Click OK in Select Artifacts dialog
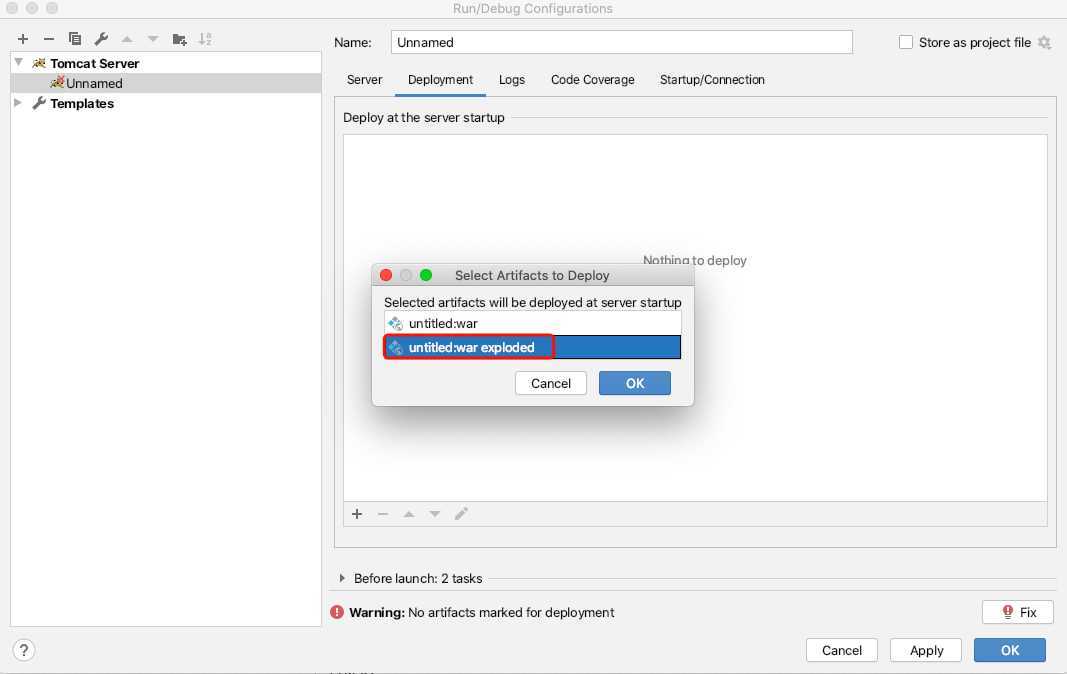 pos(635,383)
